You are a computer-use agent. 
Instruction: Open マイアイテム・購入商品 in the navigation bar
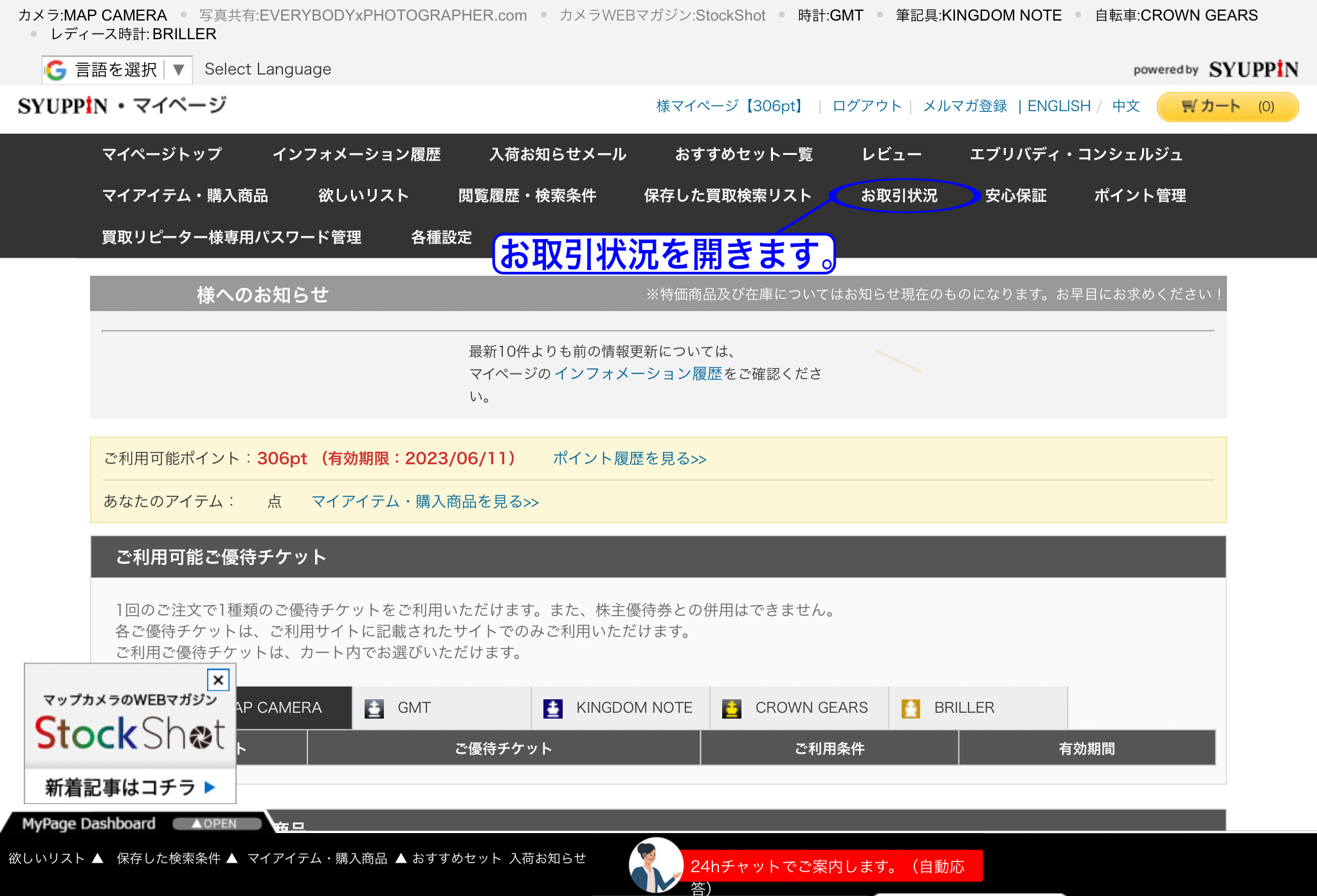(x=185, y=195)
